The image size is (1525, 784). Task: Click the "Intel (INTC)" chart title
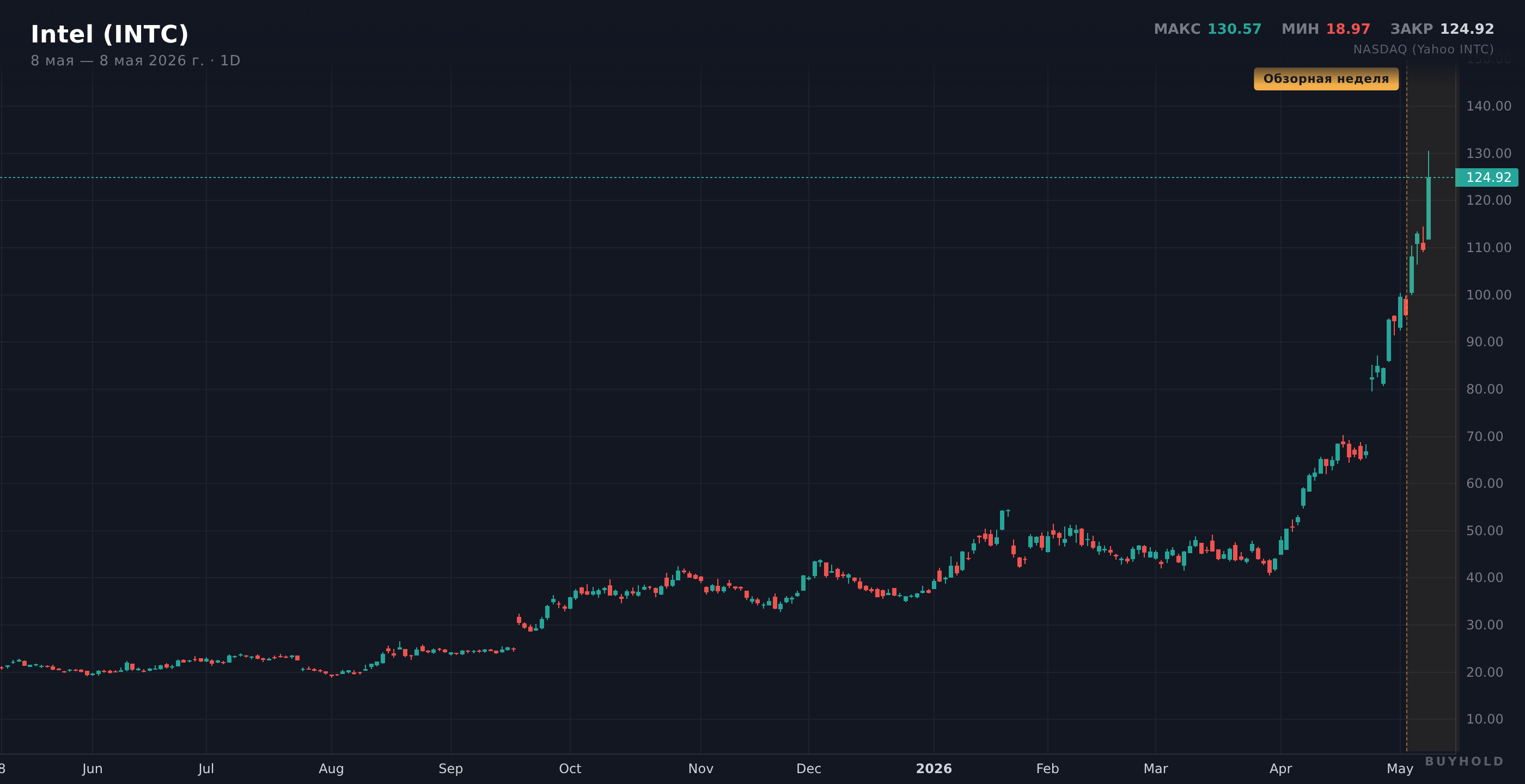pyautogui.click(x=109, y=34)
